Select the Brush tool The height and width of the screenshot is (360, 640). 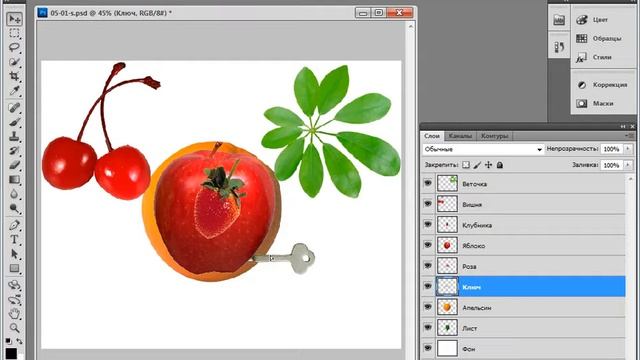[x=14, y=122]
